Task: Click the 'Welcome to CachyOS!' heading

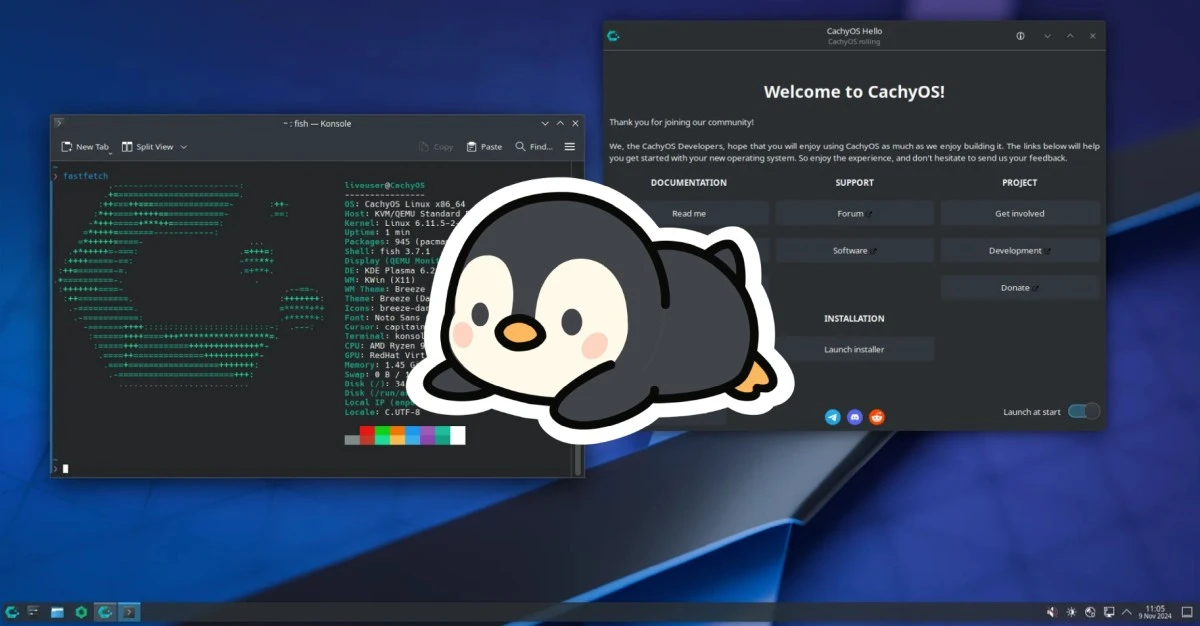Action: (x=854, y=92)
